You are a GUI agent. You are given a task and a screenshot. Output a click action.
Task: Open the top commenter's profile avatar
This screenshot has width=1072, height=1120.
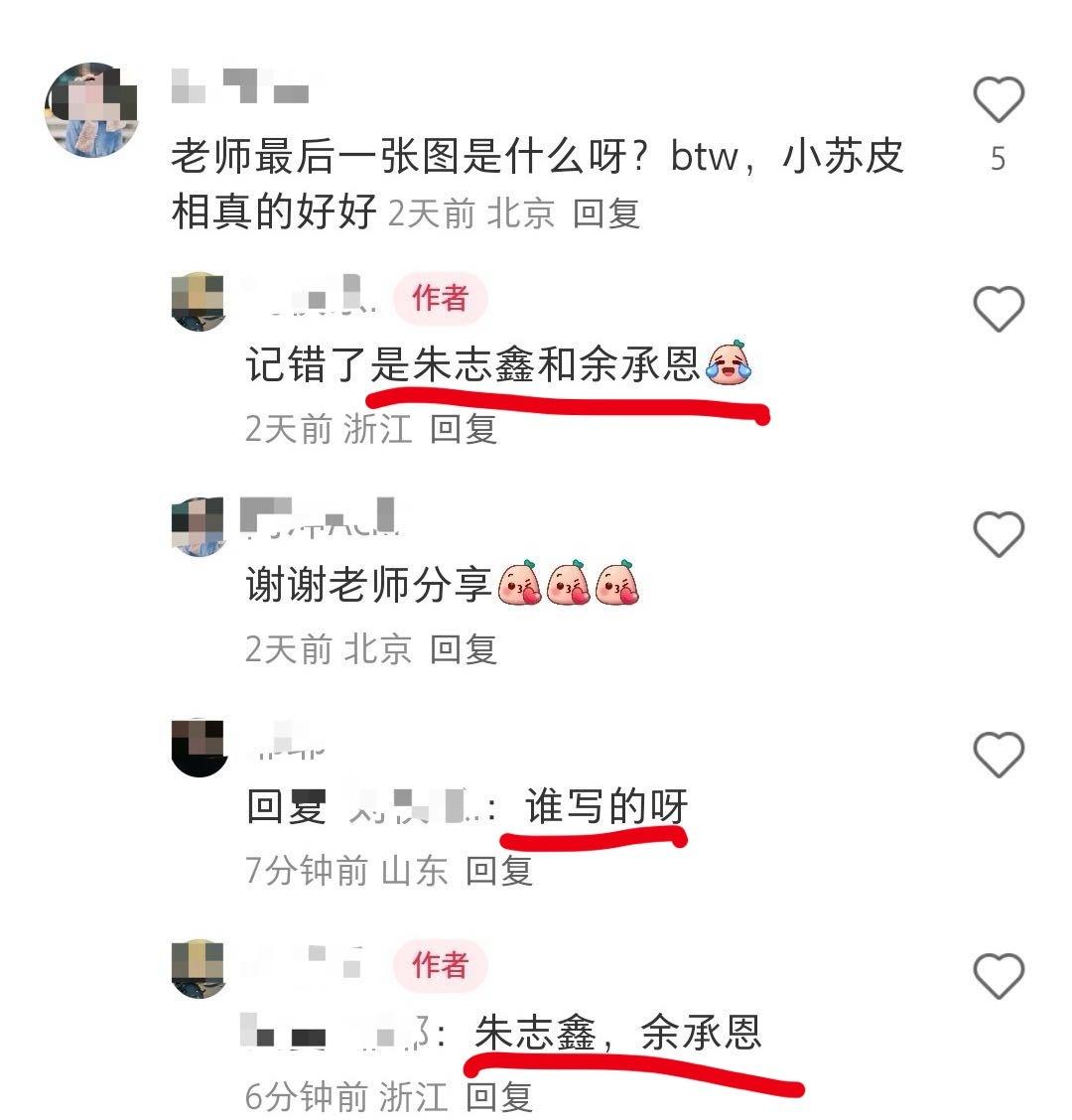(91, 109)
